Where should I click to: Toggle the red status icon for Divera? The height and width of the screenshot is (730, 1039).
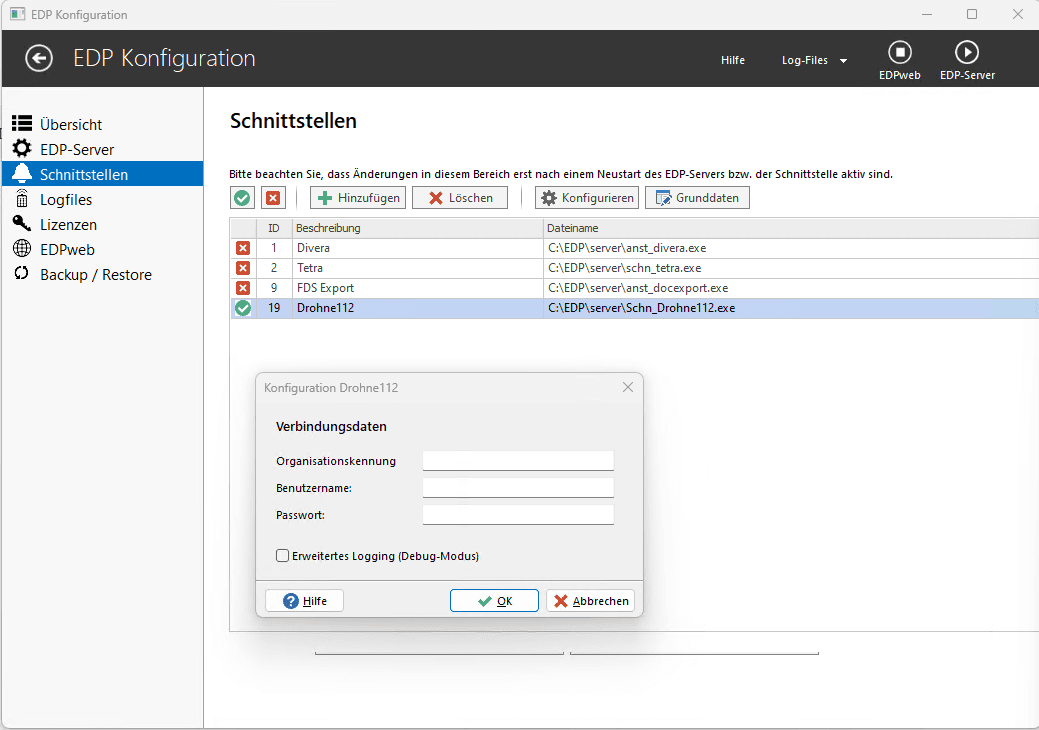(x=242, y=248)
